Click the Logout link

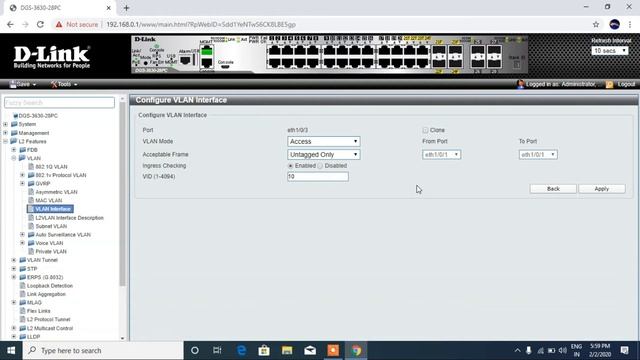pos(626,84)
